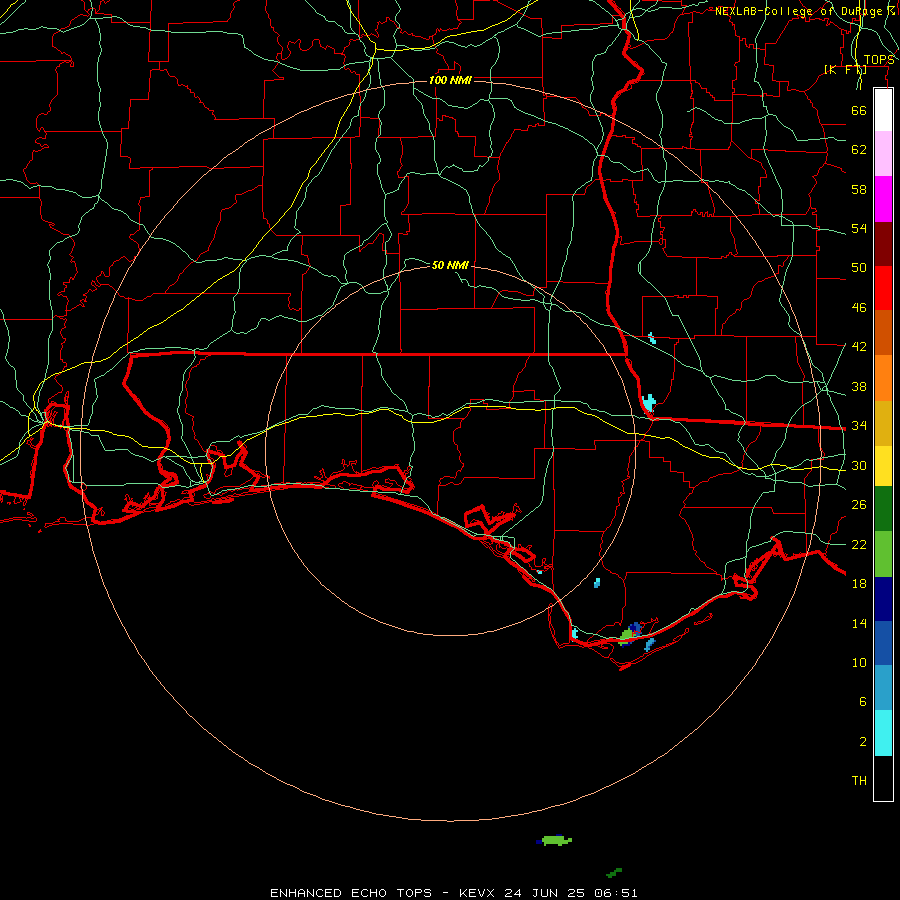Click the 38 scale label
The height and width of the screenshot is (900, 900).
coord(859,386)
